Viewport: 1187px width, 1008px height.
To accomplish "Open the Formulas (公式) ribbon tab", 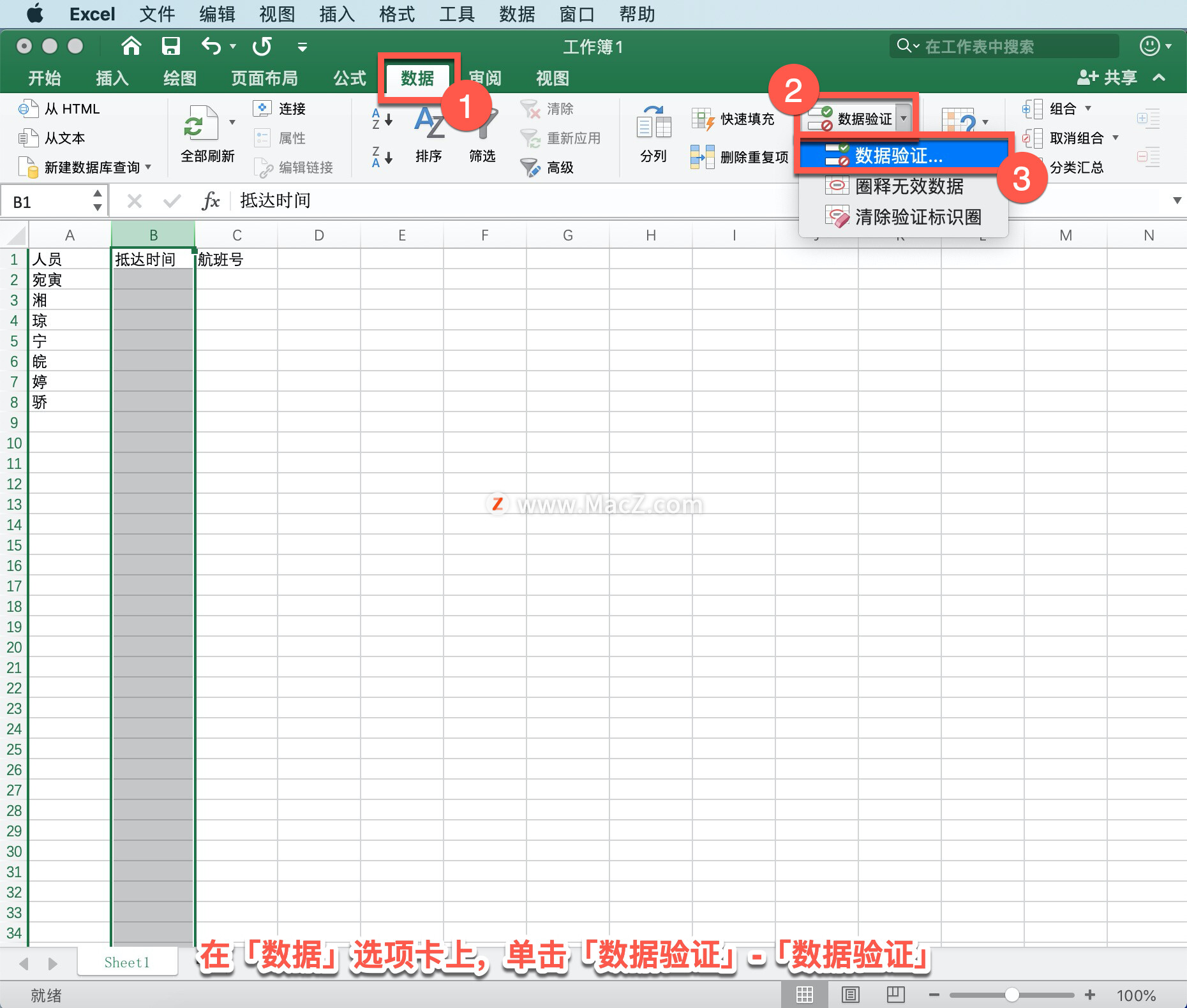I will click(x=350, y=78).
